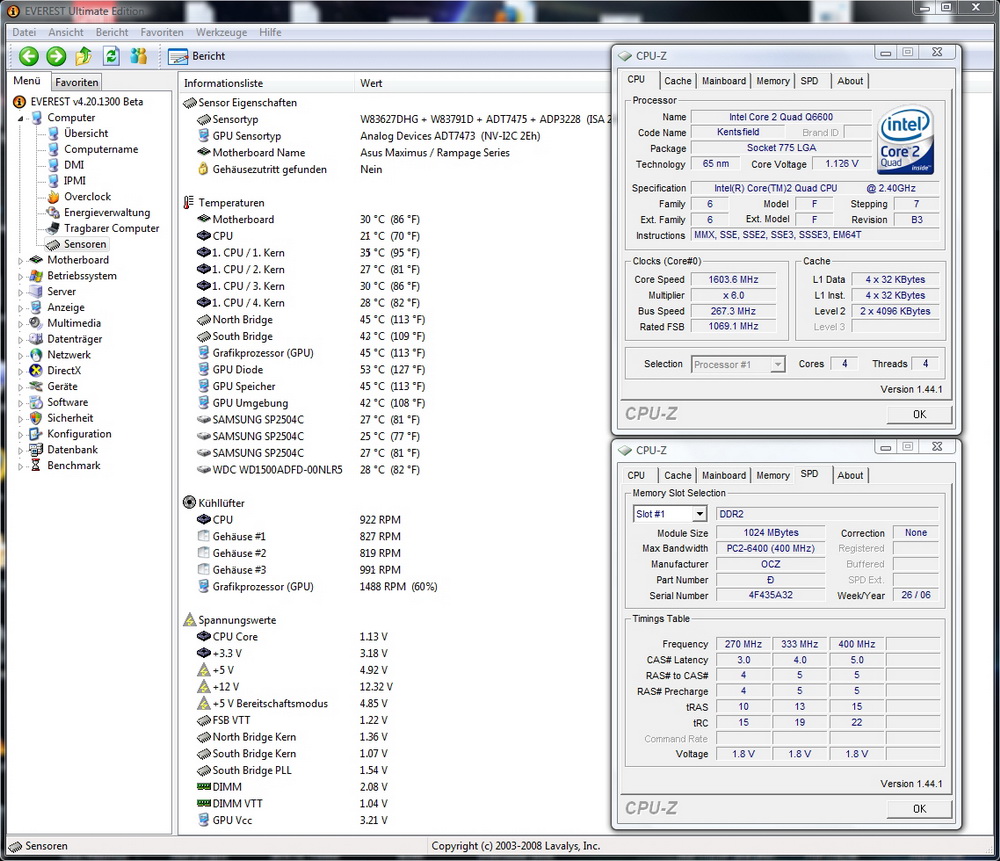Click the Kühllüfter fan icon
The width and height of the screenshot is (1000, 861).
click(x=189, y=503)
